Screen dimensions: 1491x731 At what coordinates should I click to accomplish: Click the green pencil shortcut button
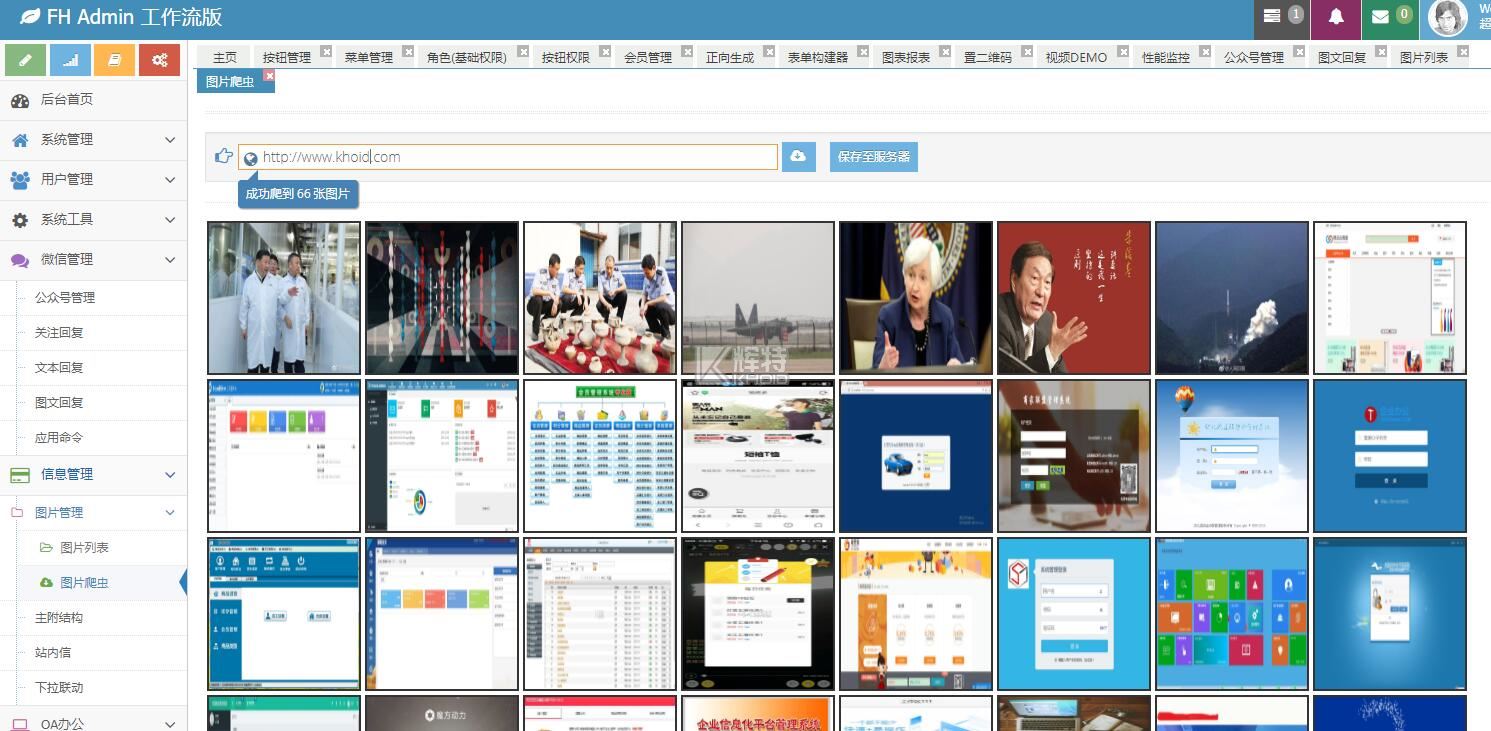pyautogui.click(x=25, y=59)
